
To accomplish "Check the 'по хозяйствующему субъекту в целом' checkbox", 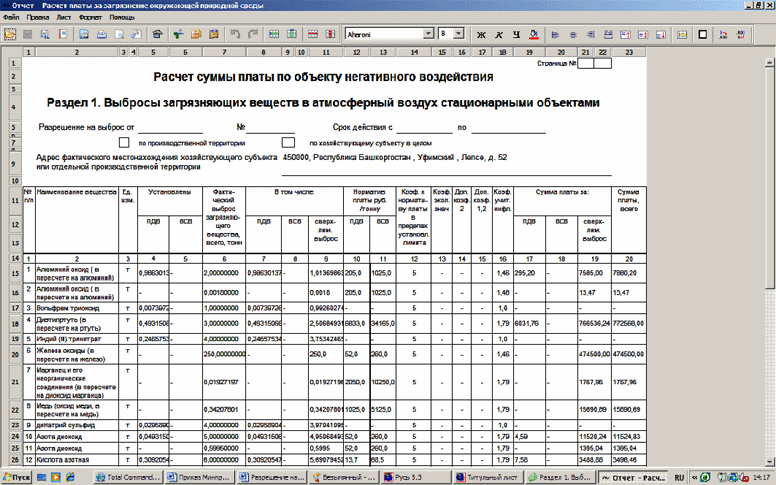I will tap(288, 143).
